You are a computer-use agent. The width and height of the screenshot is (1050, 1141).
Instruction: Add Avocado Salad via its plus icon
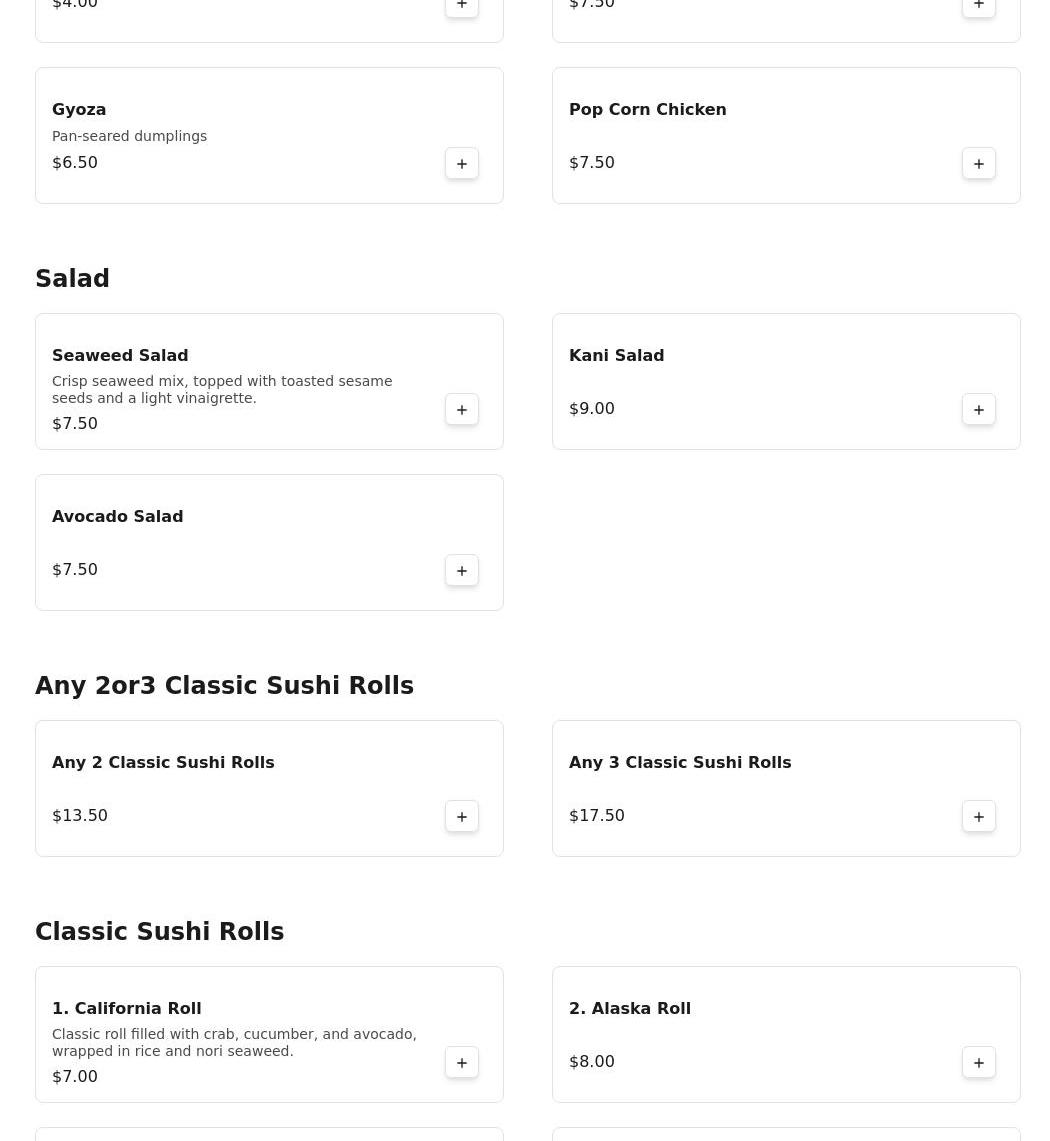[x=462, y=570]
